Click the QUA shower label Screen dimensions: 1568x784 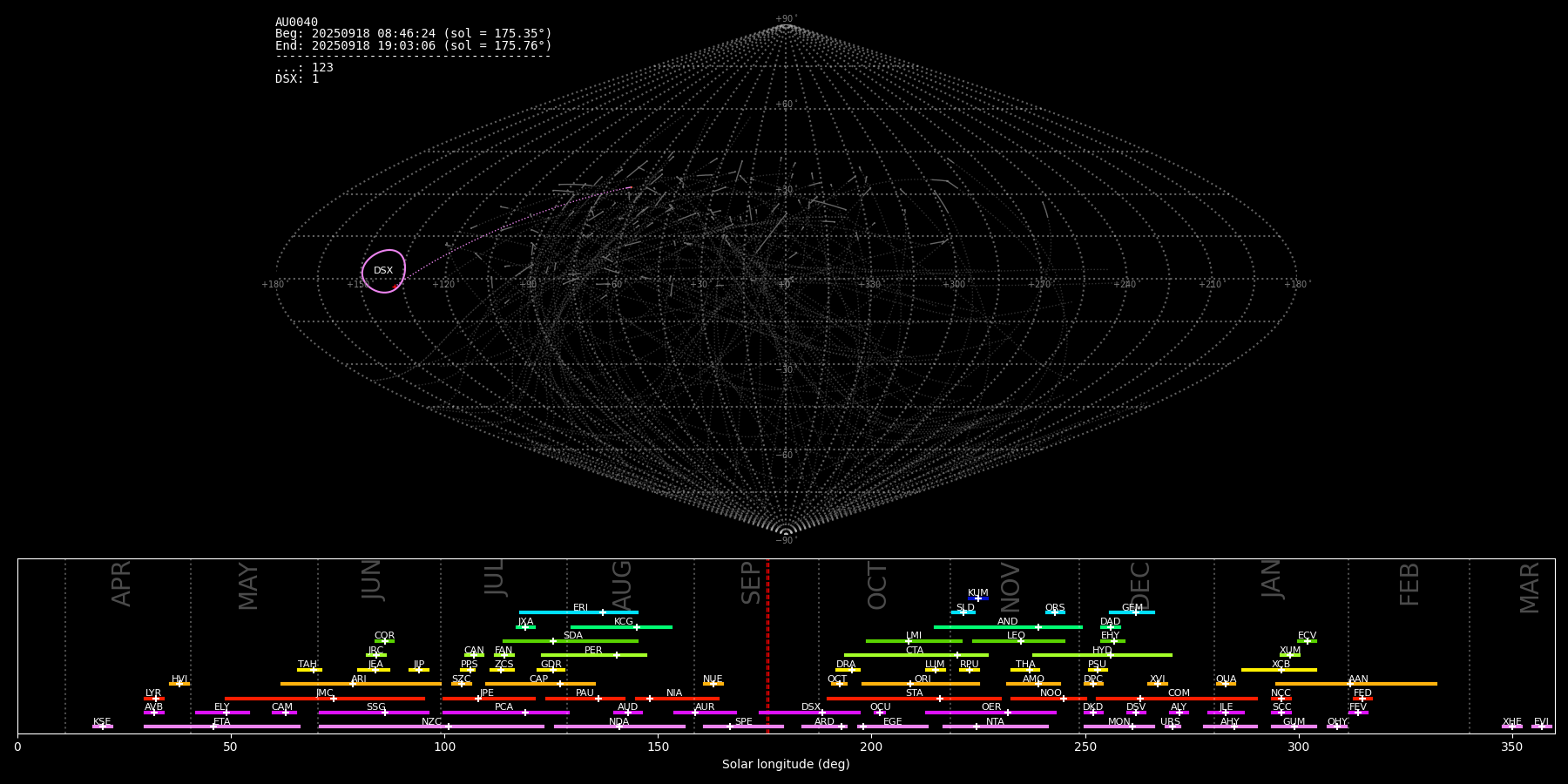tap(1227, 679)
